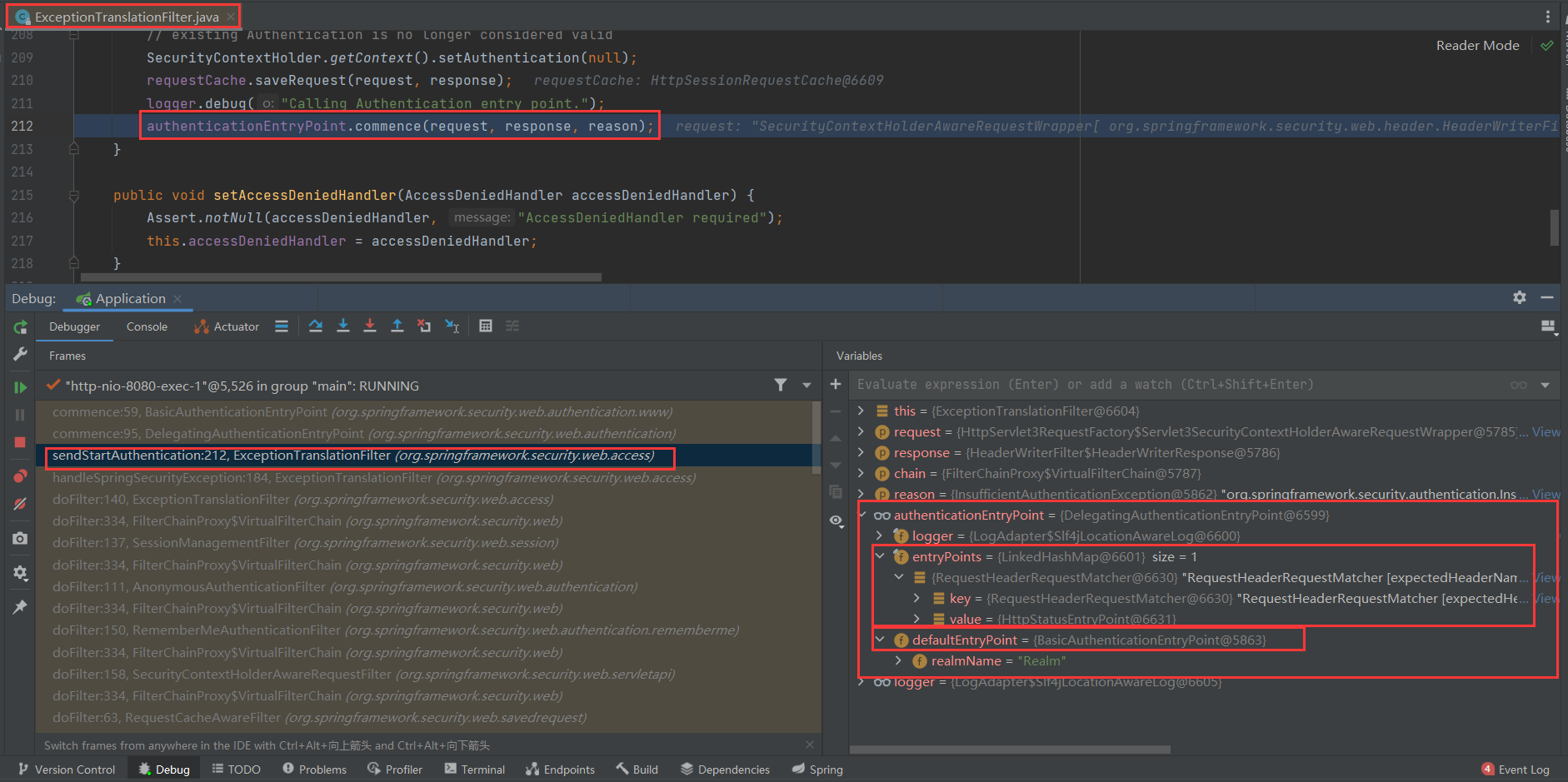Click the camera thread dump icon
1568x782 pixels.
pos(20,539)
